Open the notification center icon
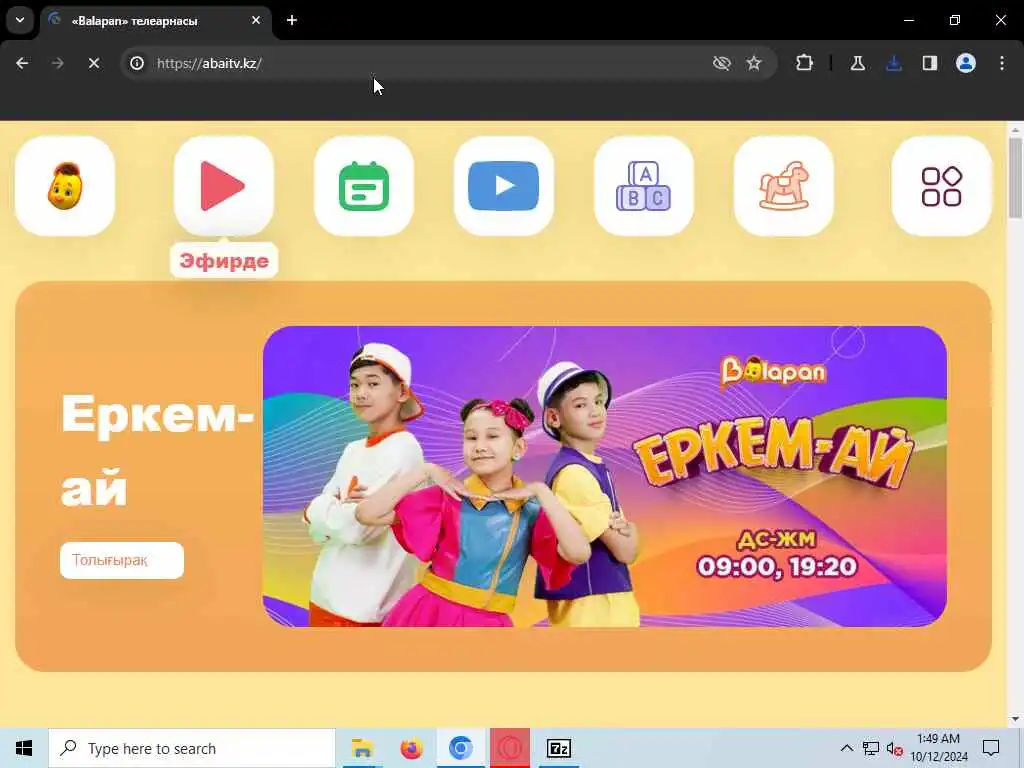 tap(991, 748)
